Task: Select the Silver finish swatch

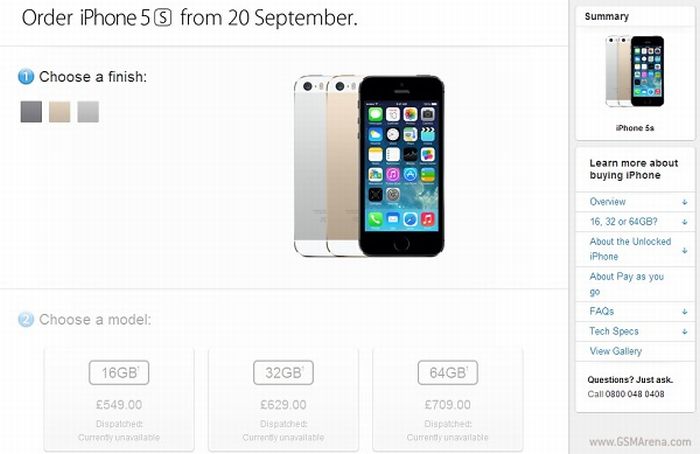Action: coord(88,112)
